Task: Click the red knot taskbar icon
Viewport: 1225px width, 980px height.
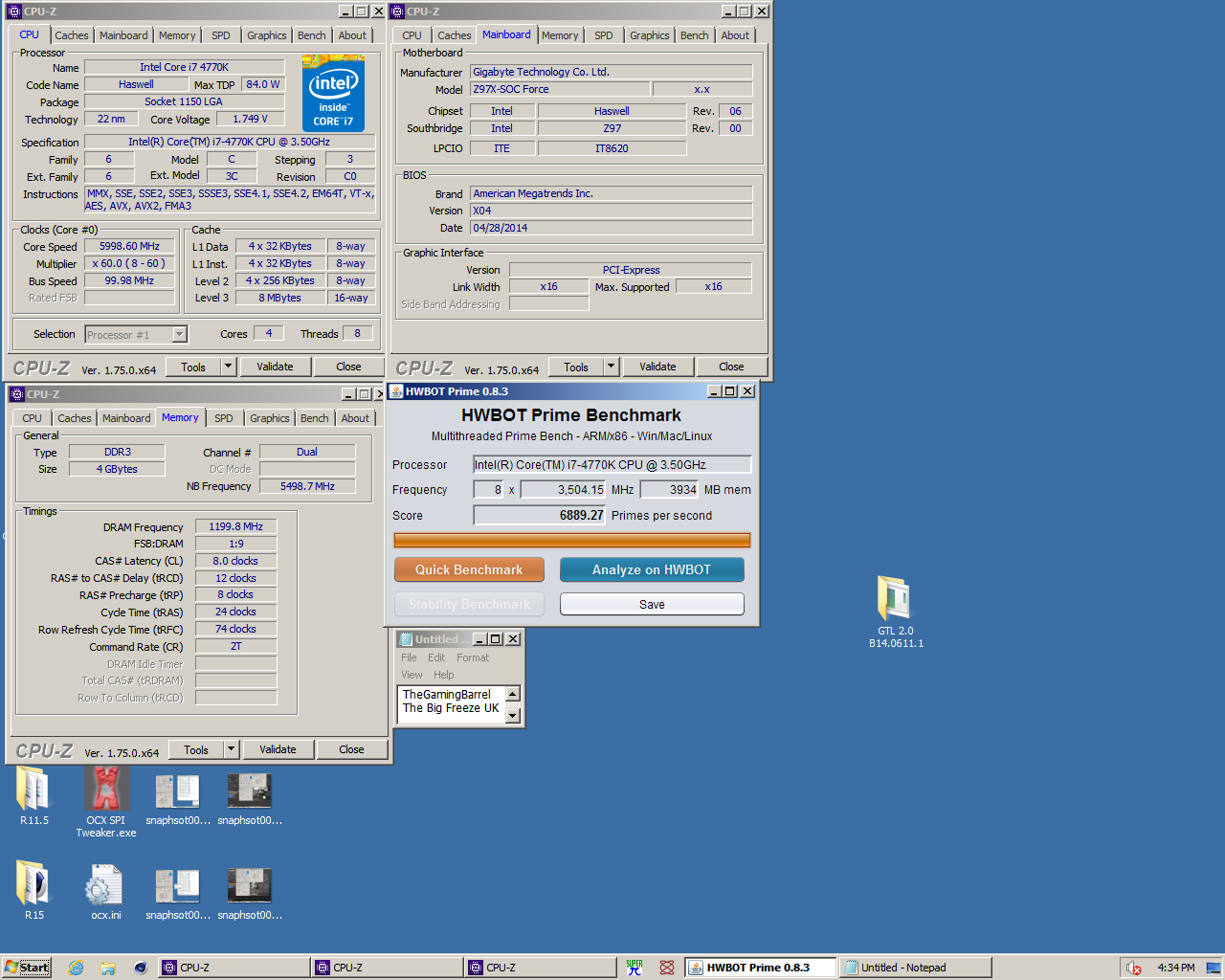Action: (x=667, y=968)
